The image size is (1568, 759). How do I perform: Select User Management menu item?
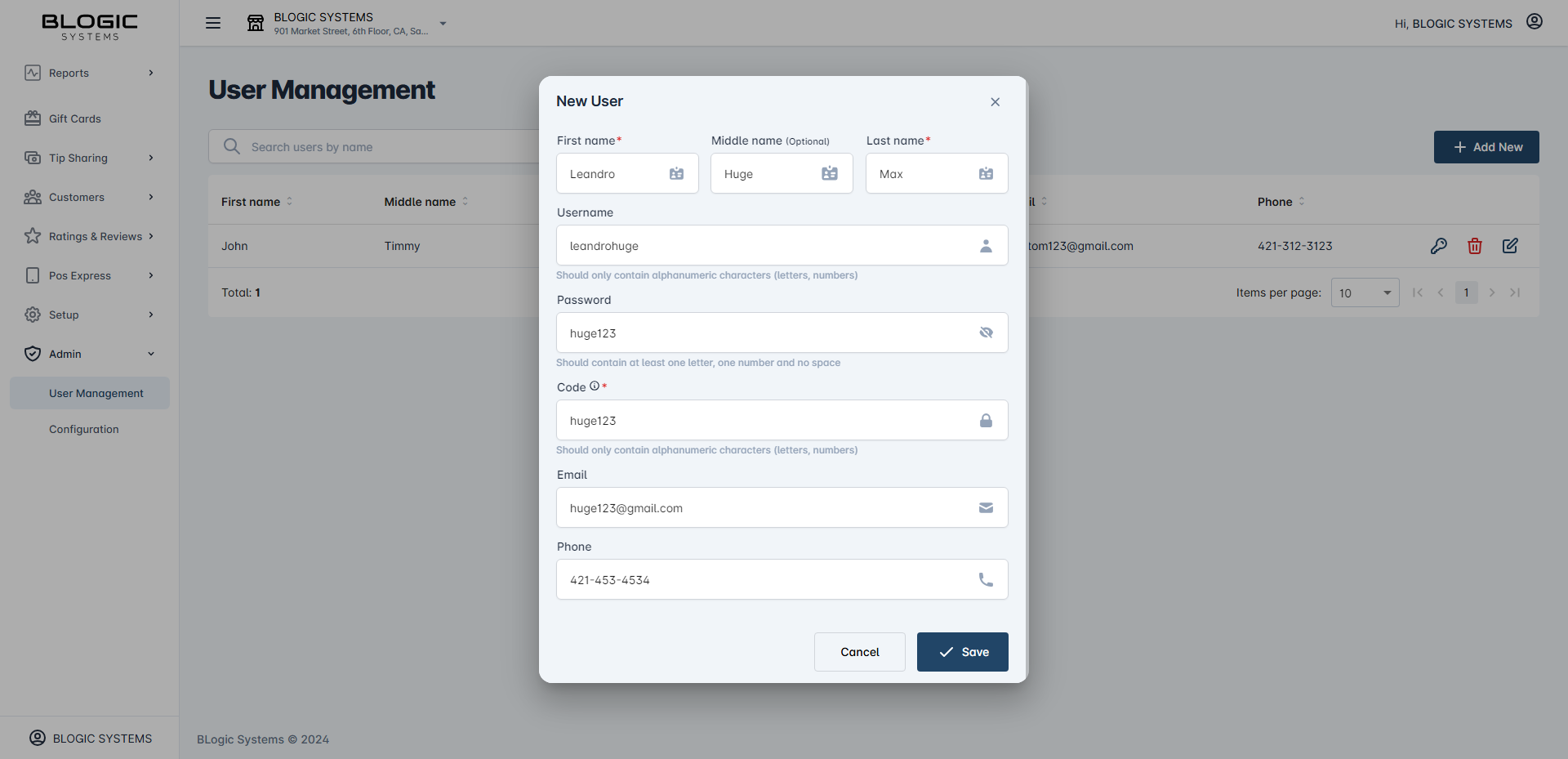pos(90,393)
